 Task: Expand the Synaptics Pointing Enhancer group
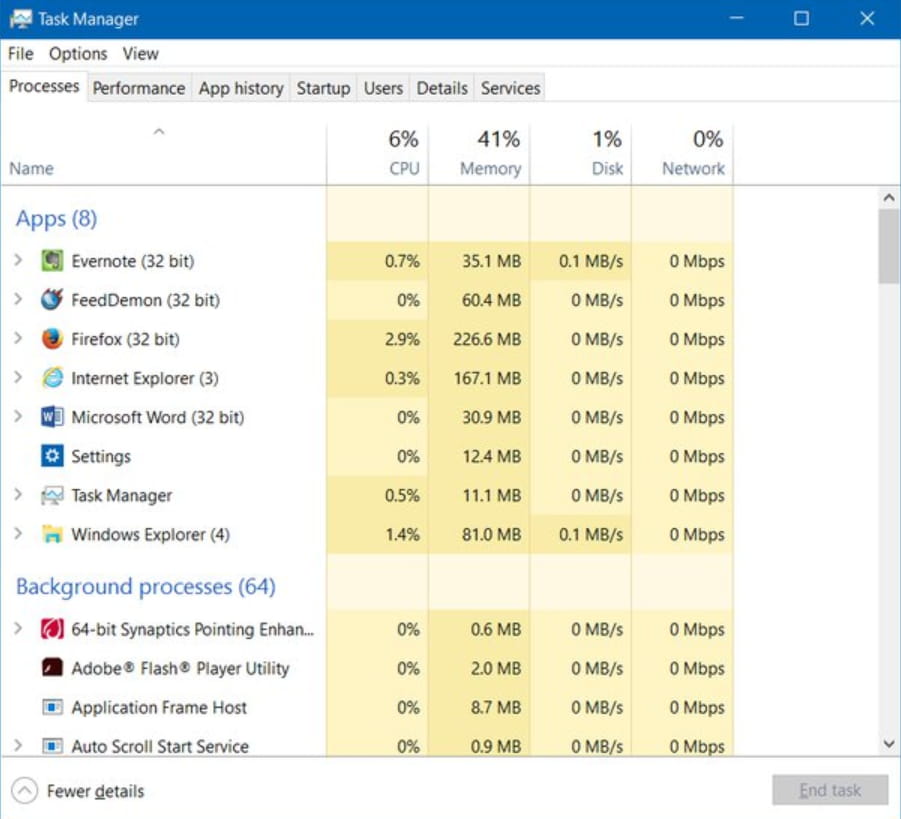[18, 629]
